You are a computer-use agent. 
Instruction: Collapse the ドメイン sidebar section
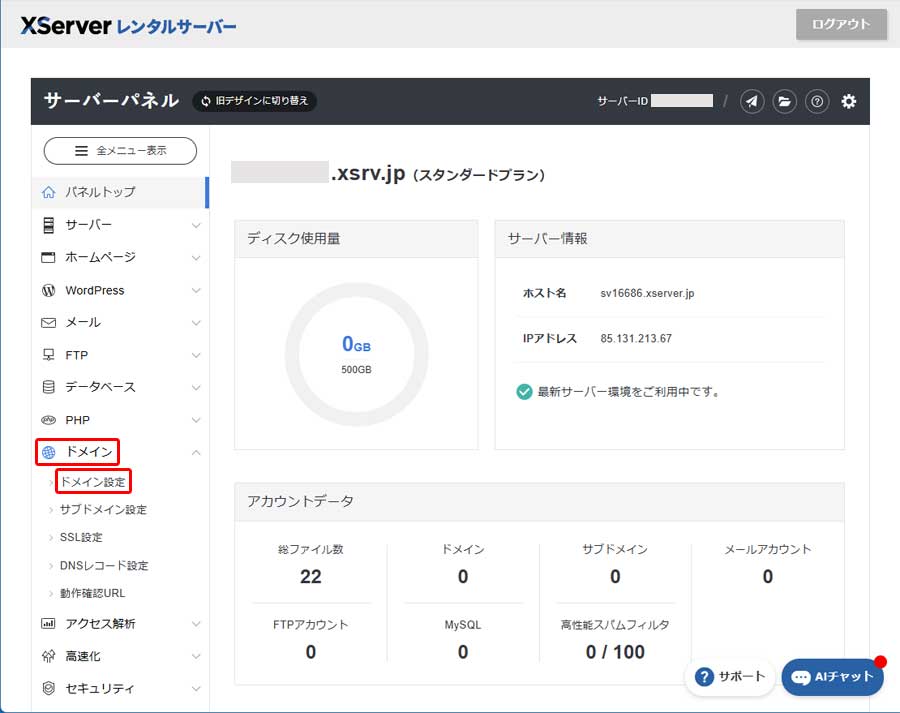pyautogui.click(x=197, y=452)
